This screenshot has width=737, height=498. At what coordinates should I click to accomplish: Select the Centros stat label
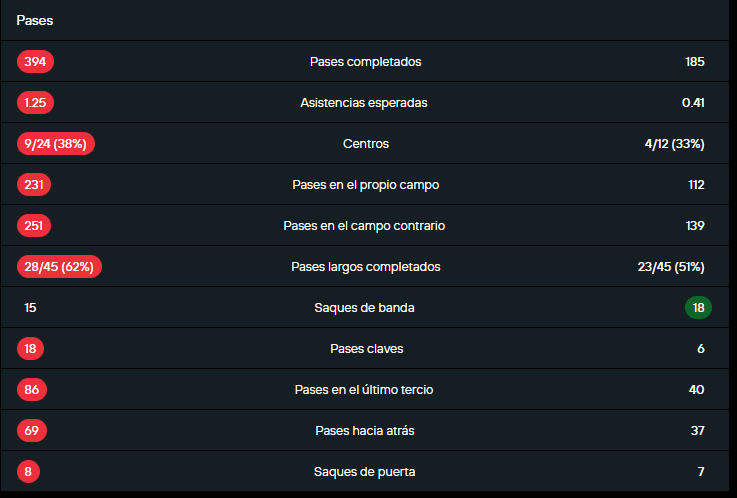pyautogui.click(x=365, y=144)
